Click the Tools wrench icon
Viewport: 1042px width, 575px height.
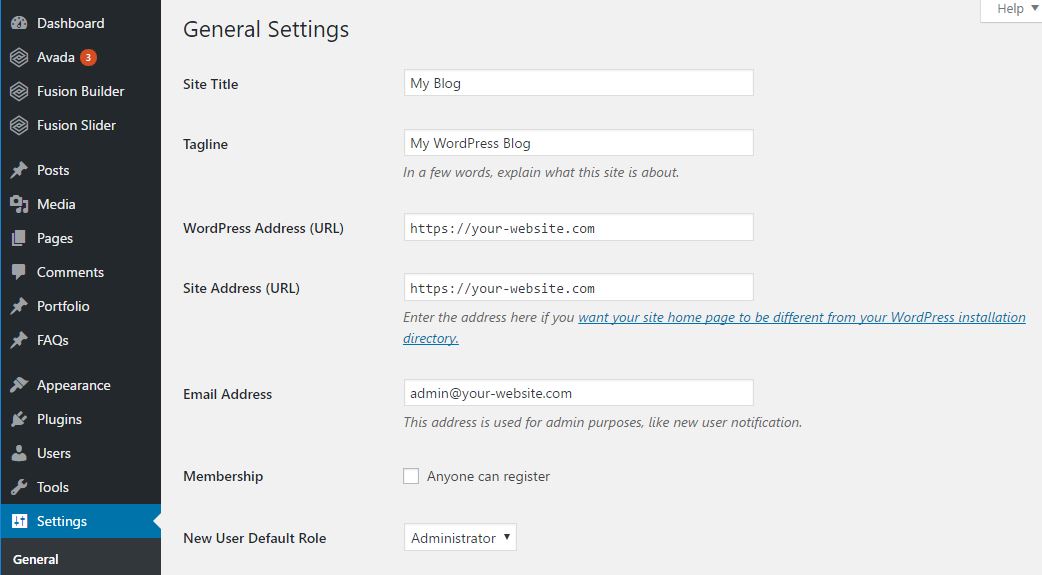(x=19, y=487)
